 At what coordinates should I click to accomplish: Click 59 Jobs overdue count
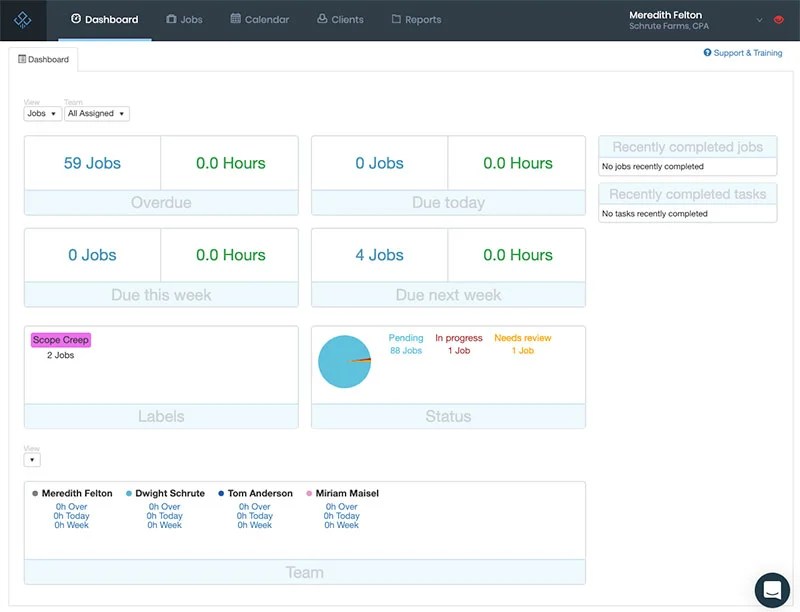point(92,163)
